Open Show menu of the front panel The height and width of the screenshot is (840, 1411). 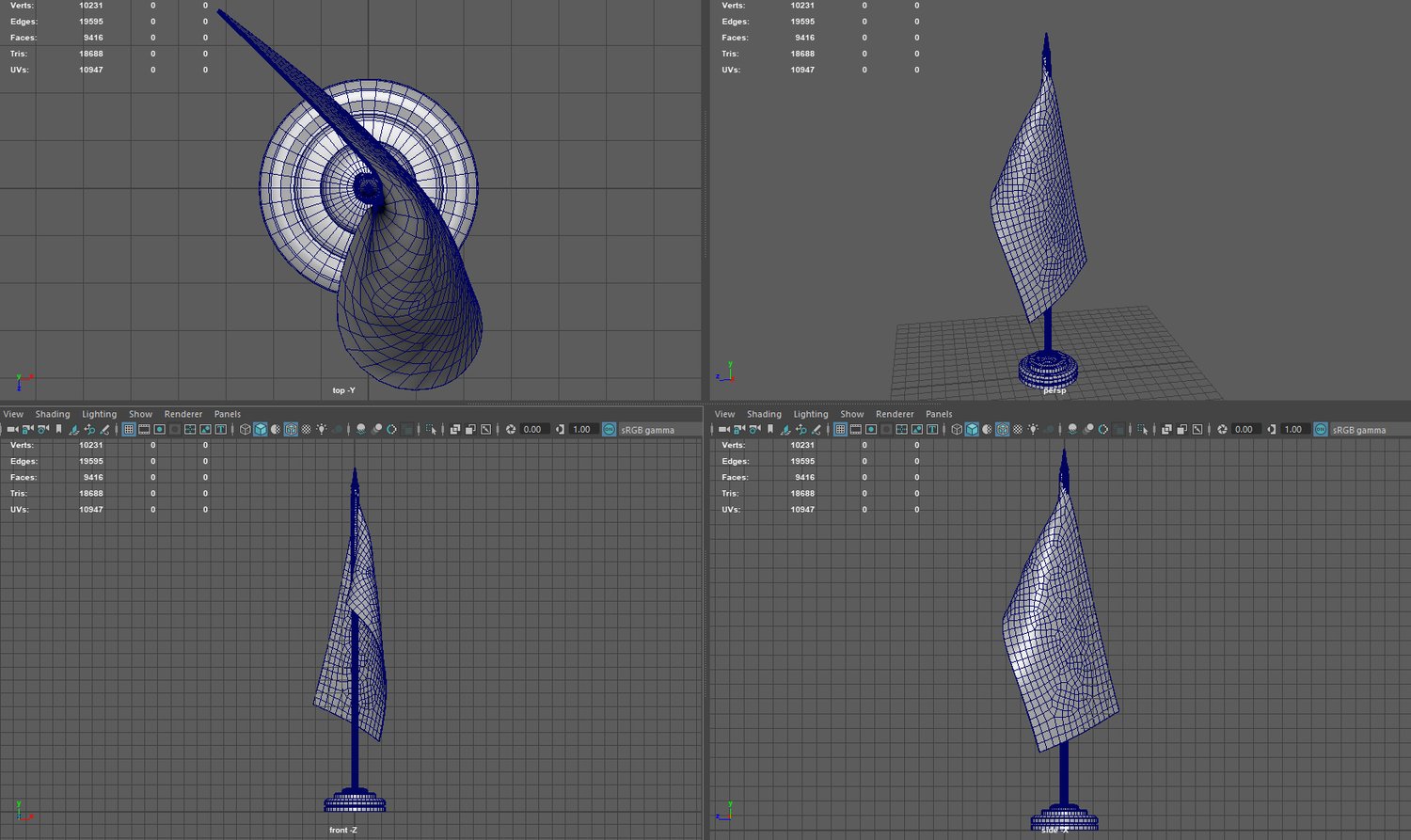click(140, 414)
